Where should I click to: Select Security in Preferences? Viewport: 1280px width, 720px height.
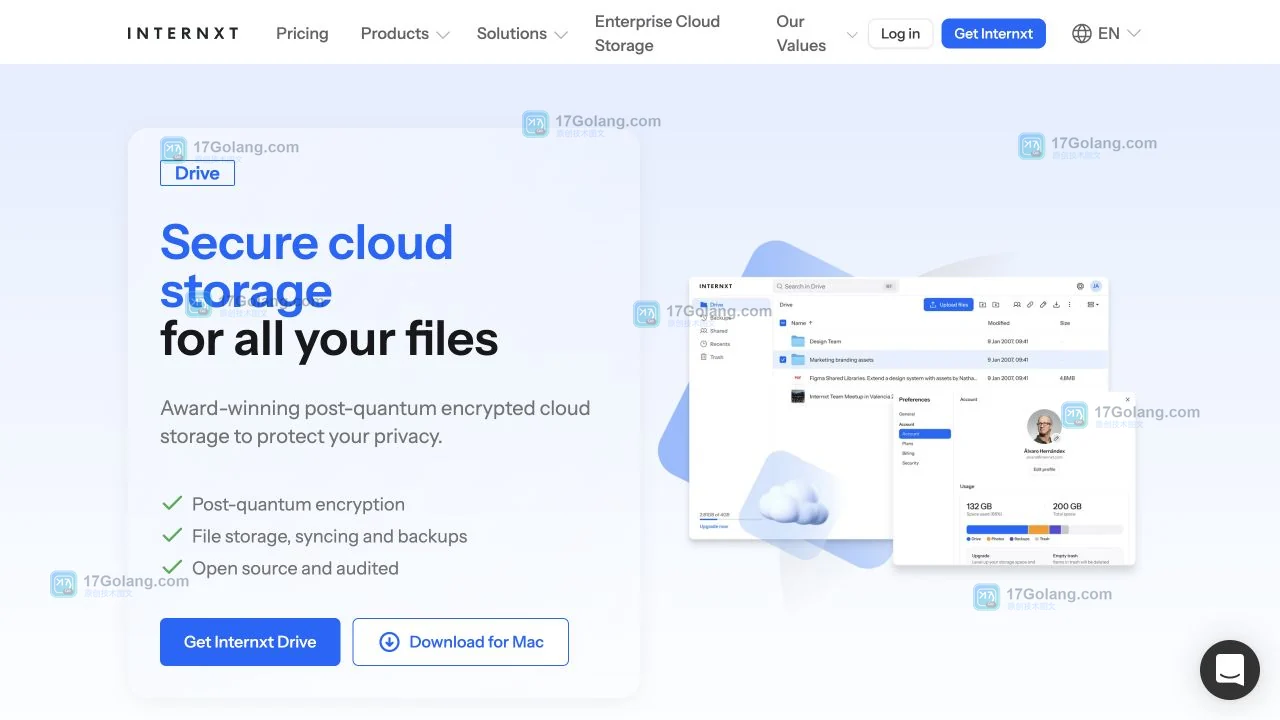[911, 464]
